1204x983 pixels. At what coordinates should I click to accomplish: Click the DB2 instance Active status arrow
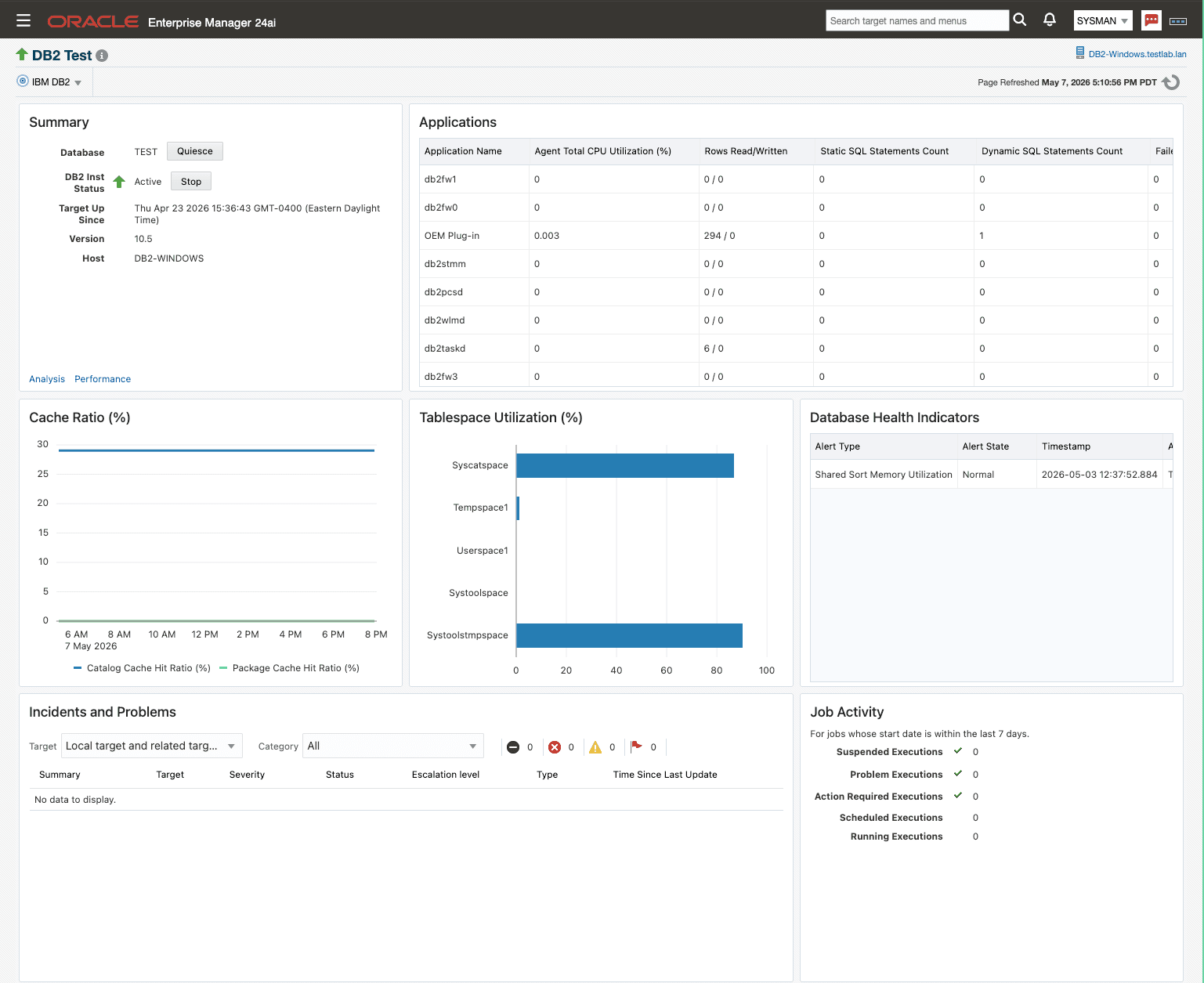tap(119, 182)
